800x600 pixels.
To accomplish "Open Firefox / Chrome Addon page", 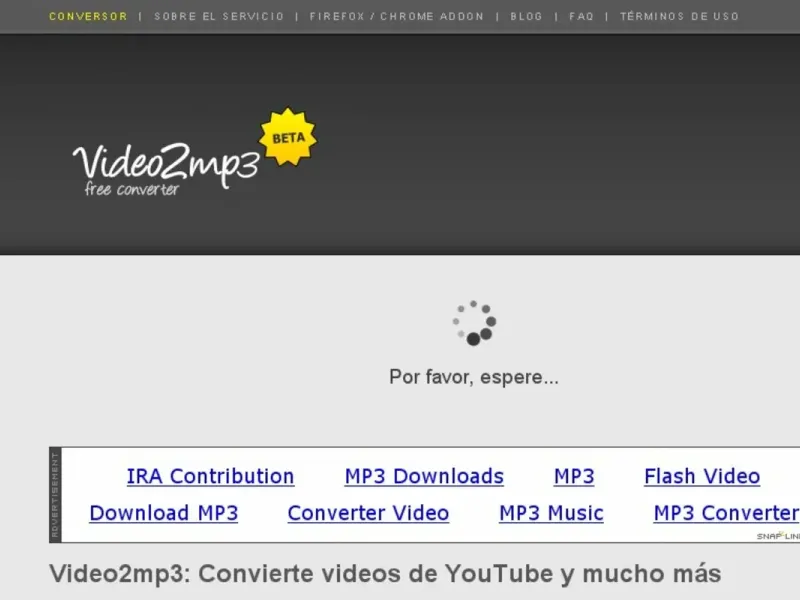I will [x=396, y=16].
